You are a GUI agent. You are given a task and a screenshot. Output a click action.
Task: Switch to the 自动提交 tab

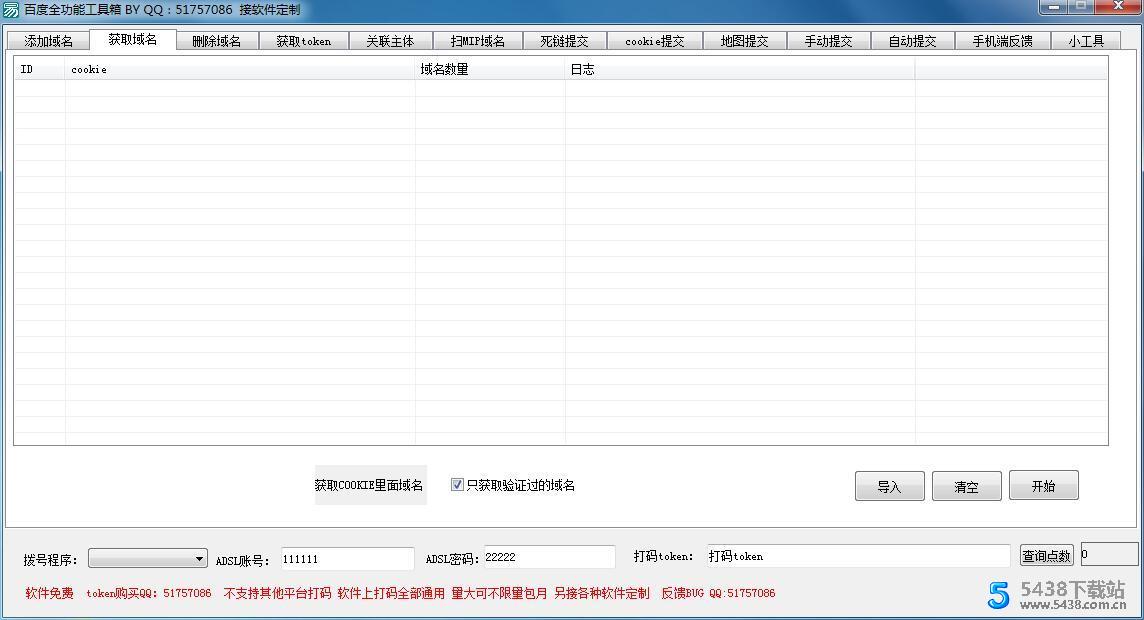point(911,41)
